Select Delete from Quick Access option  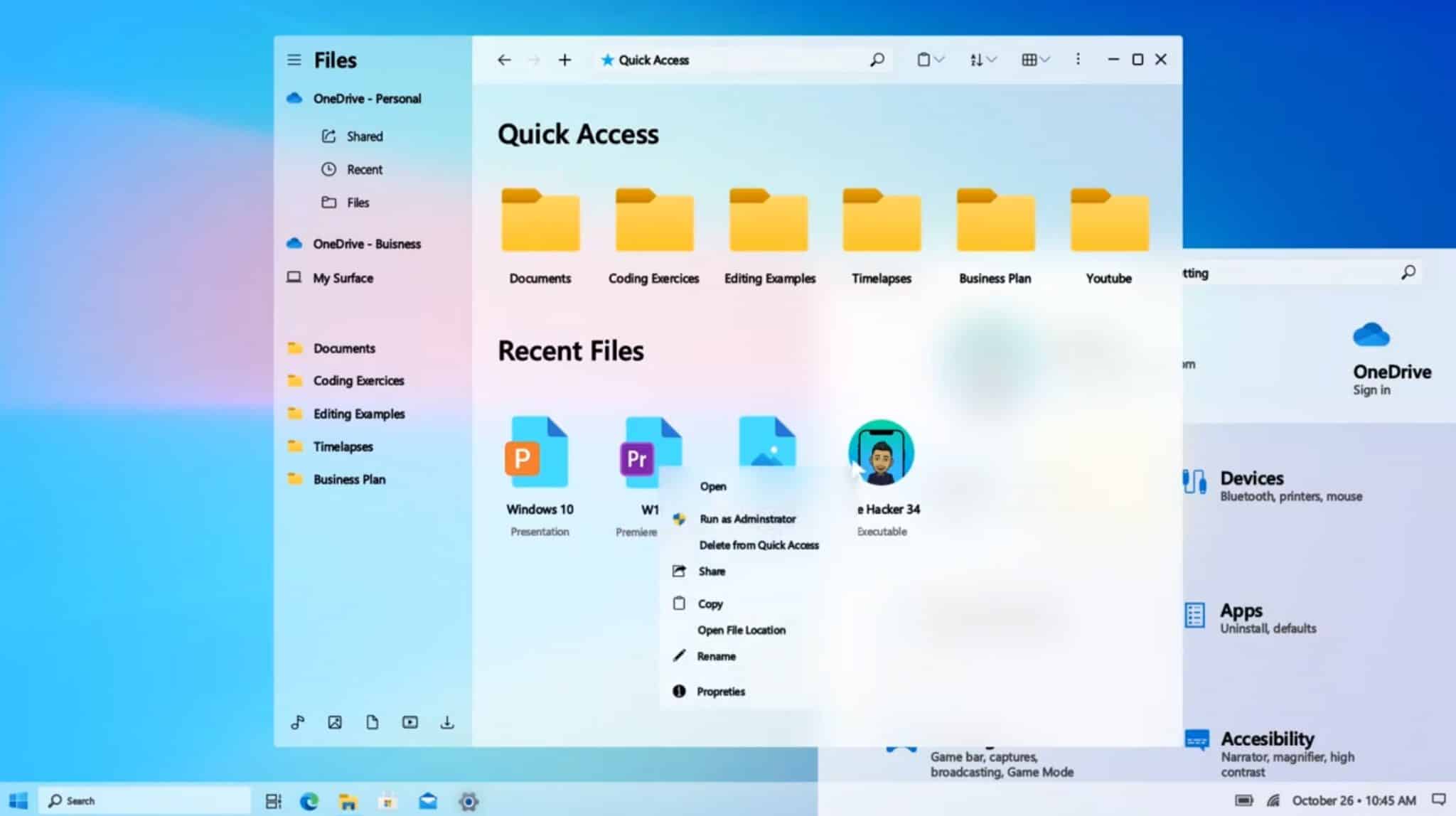[759, 544]
